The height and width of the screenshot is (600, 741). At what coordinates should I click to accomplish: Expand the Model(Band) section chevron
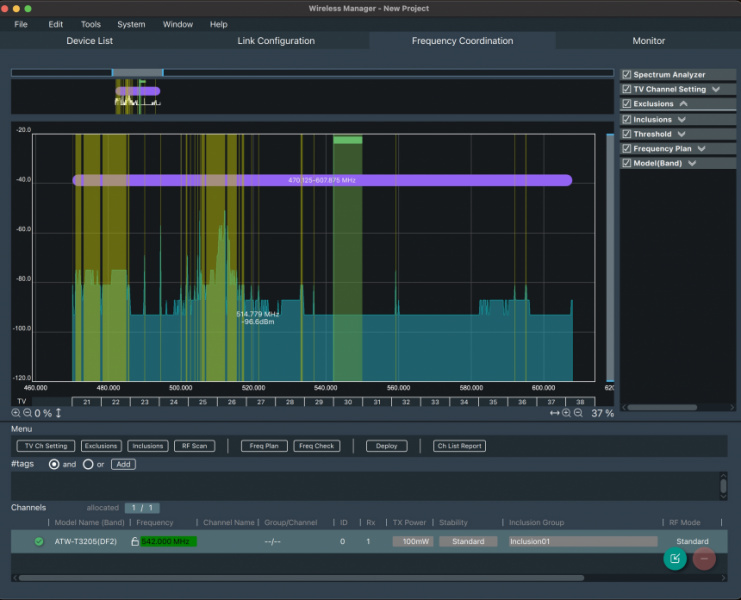pyautogui.click(x=690, y=163)
